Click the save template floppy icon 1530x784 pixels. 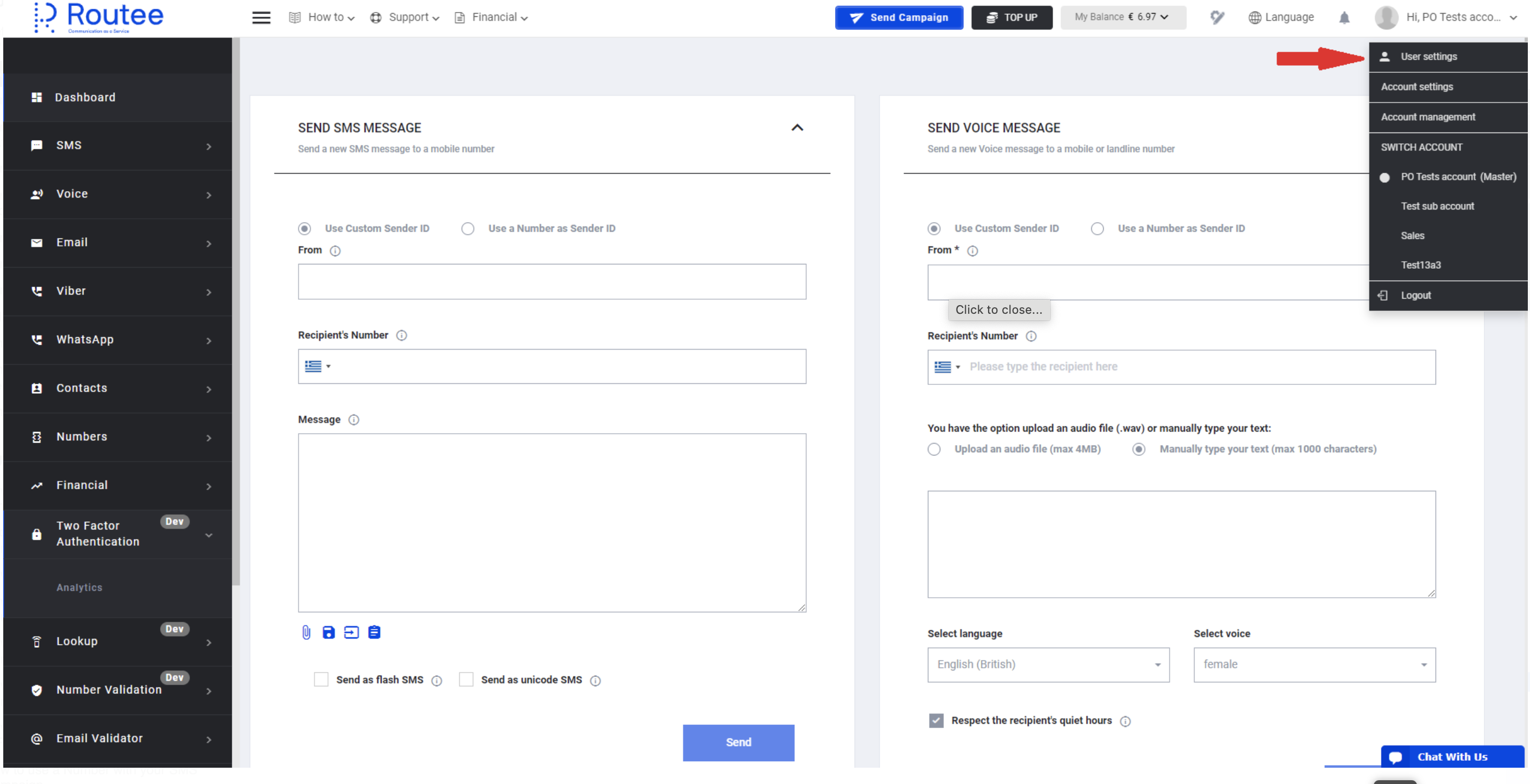tap(328, 633)
